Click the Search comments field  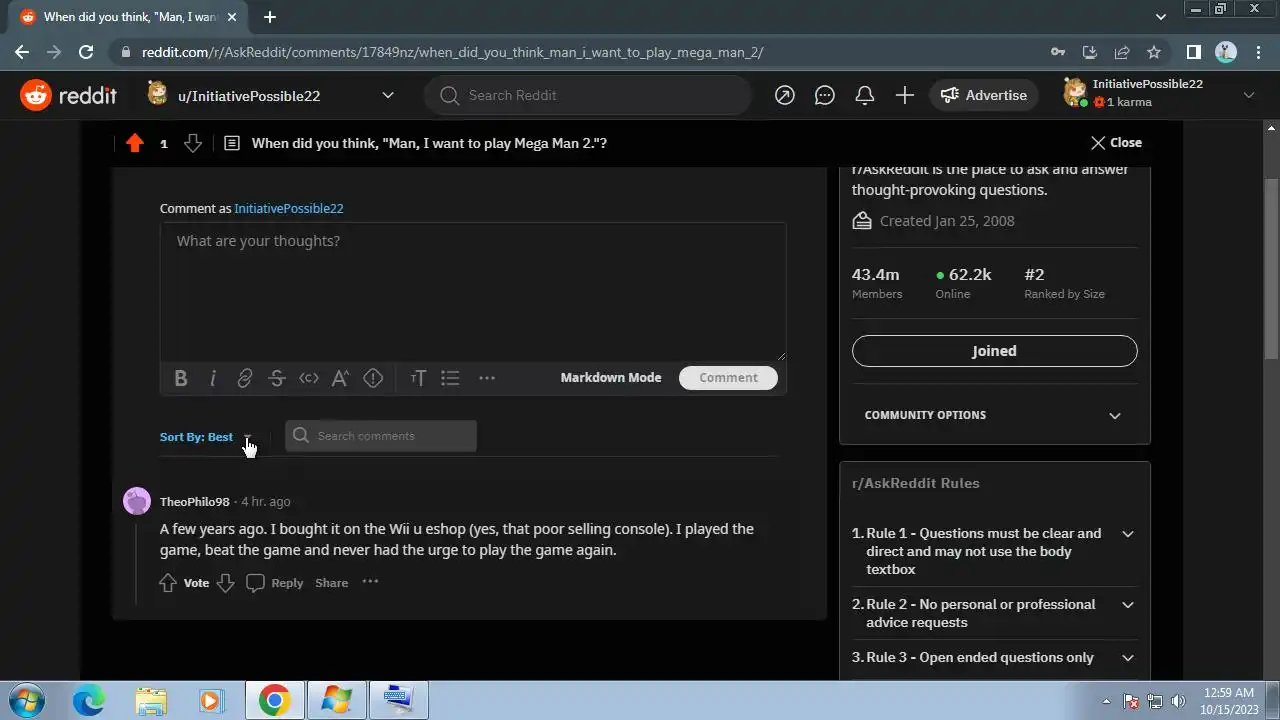pyautogui.click(x=381, y=436)
